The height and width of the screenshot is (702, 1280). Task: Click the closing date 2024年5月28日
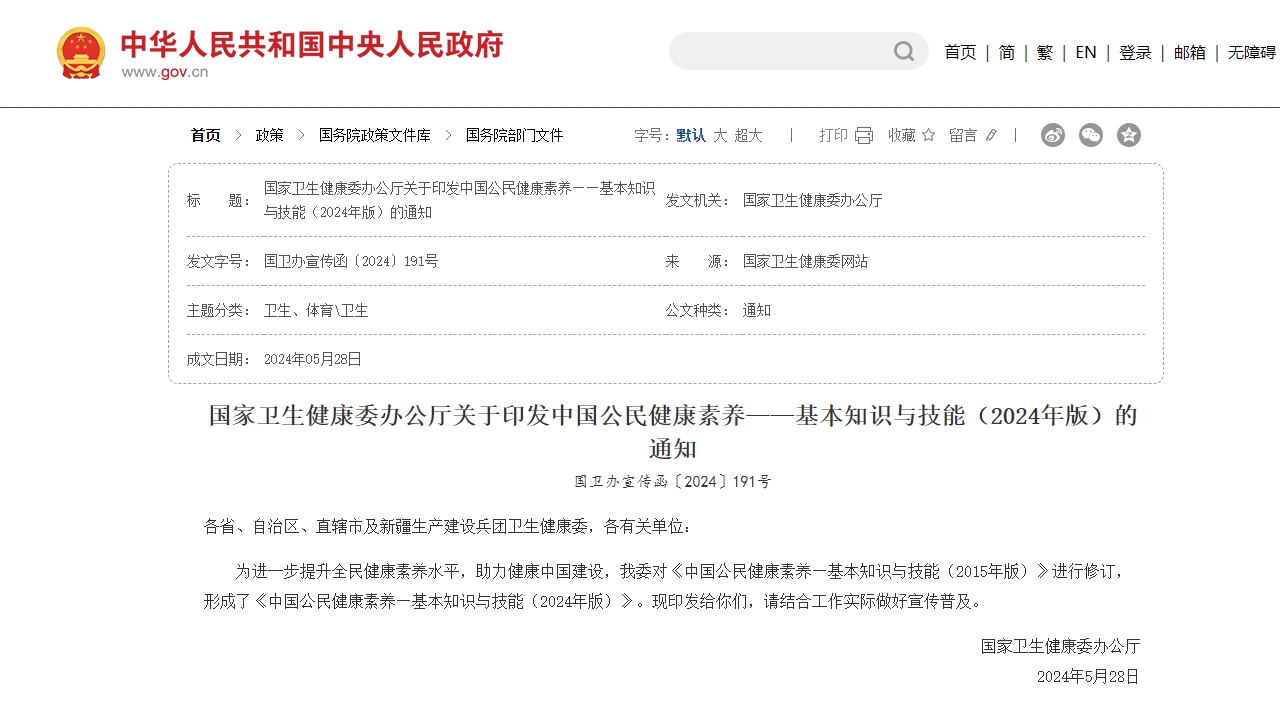1088,676
